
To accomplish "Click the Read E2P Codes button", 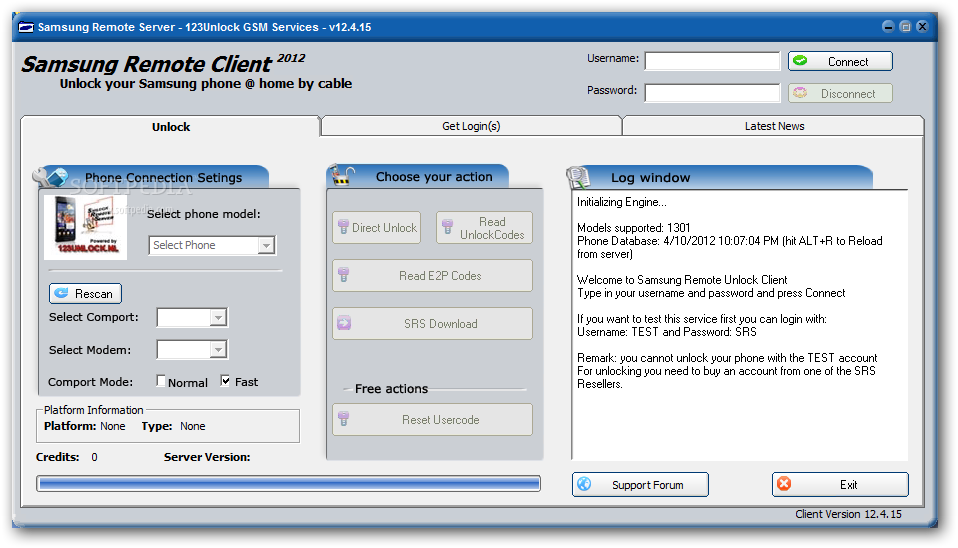I will point(432,275).
